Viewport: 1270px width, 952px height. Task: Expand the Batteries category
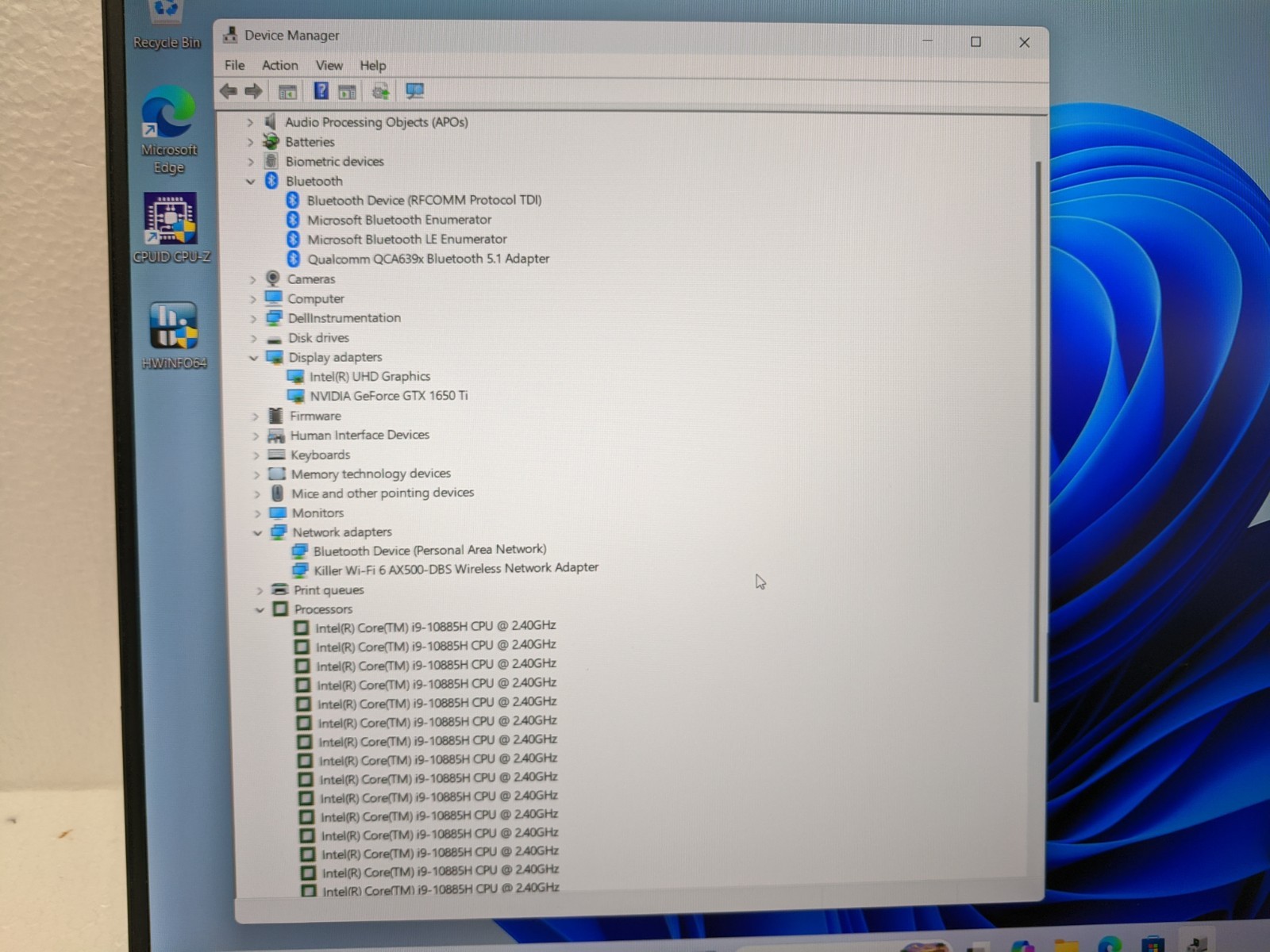coord(251,142)
